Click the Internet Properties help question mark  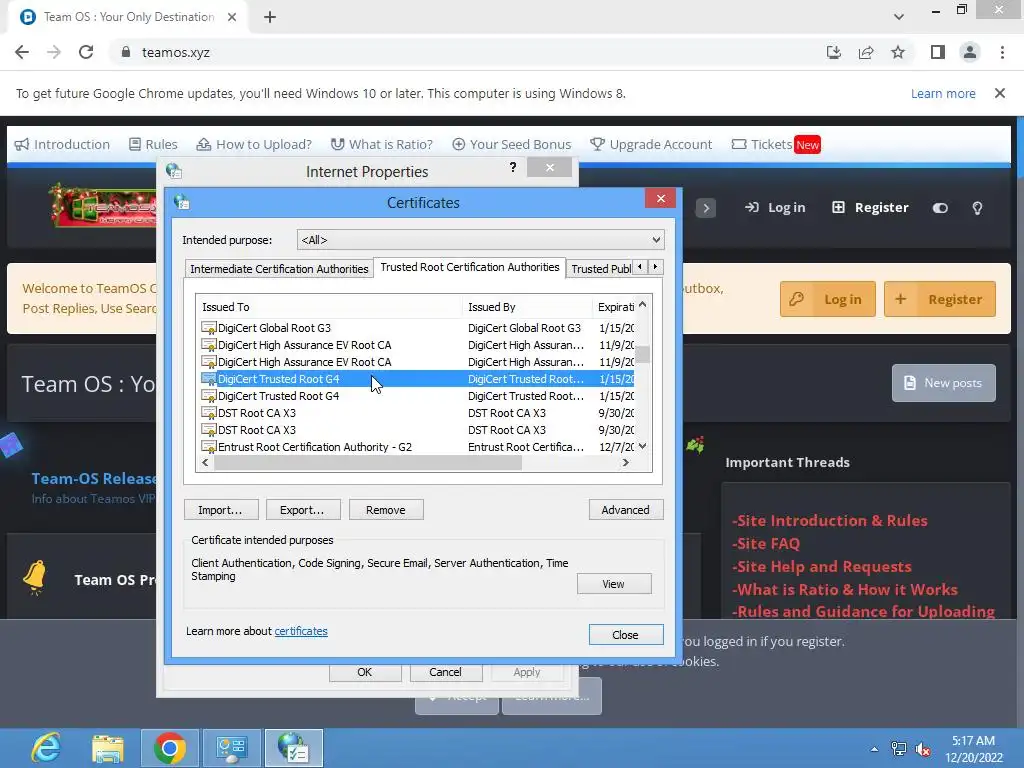513,167
